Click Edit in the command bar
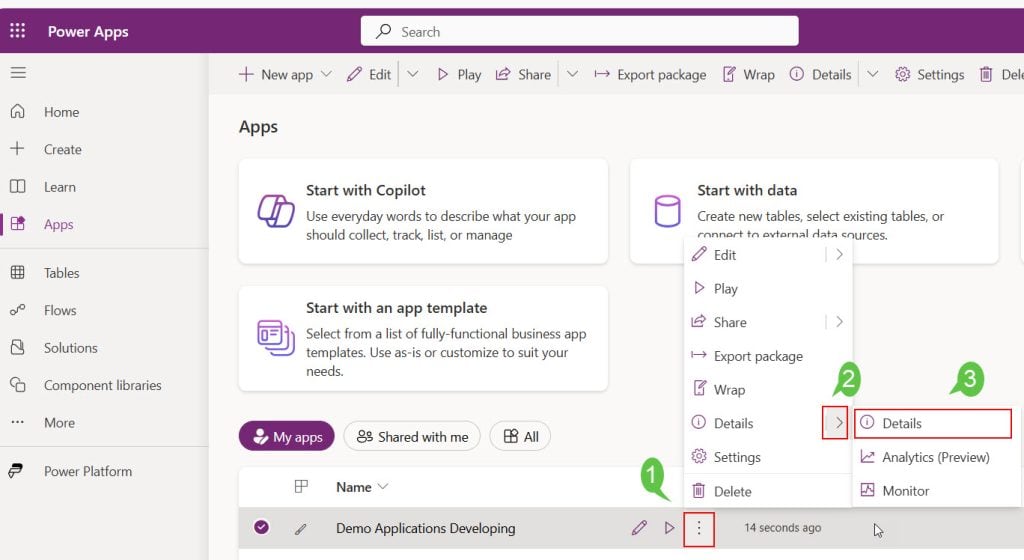The image size is (1024, 560). click(369, 74)
